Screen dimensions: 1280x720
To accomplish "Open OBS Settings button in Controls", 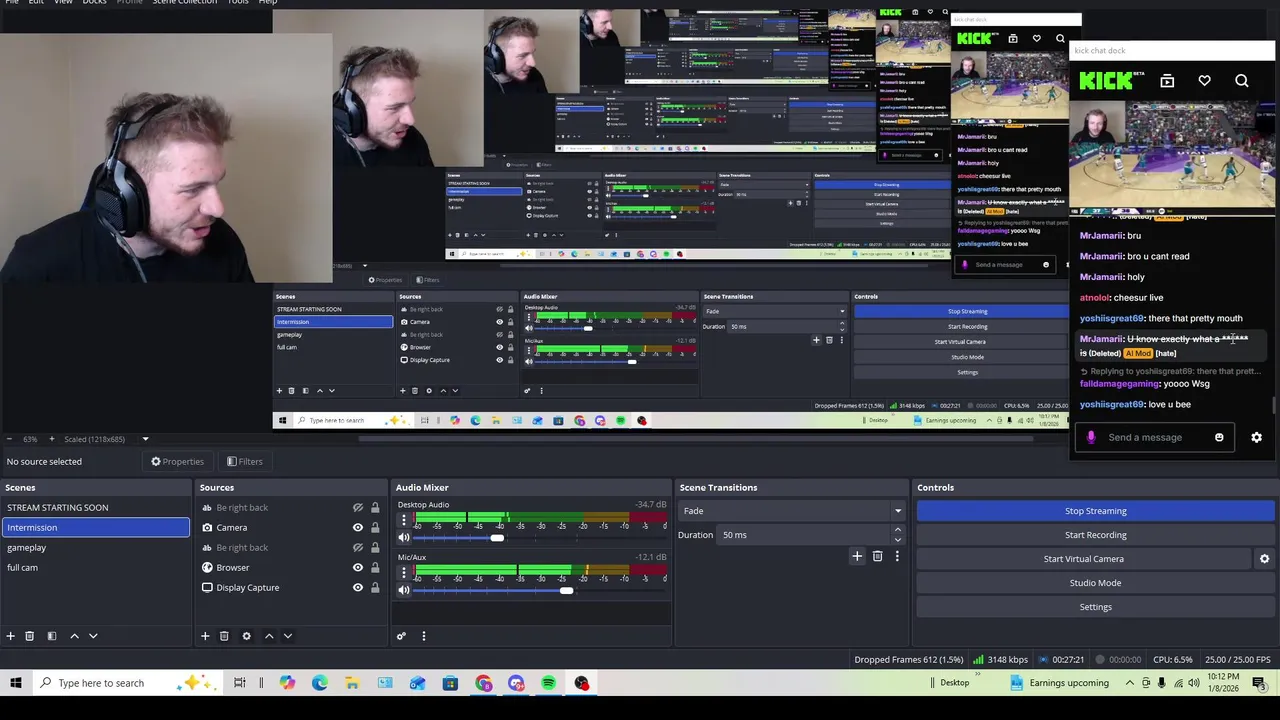I will pos(1095,607).
